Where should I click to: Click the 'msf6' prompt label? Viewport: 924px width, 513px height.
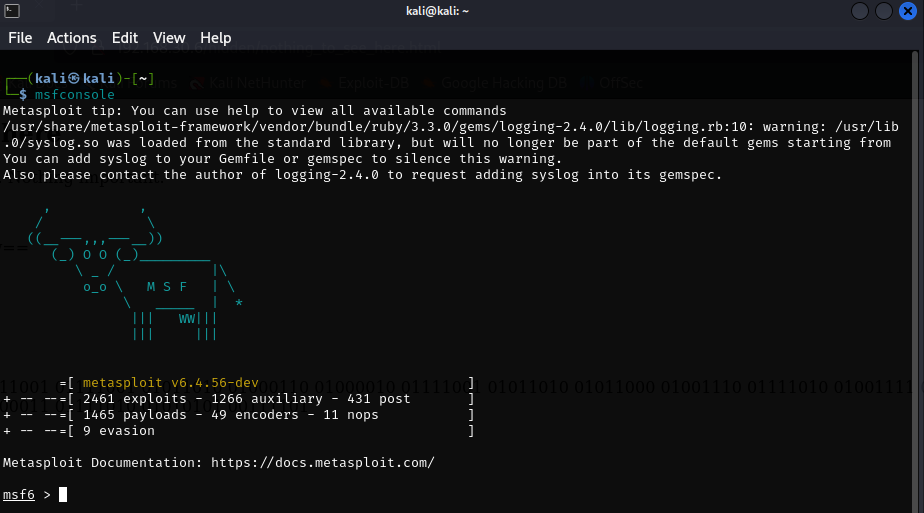(19, 495)
